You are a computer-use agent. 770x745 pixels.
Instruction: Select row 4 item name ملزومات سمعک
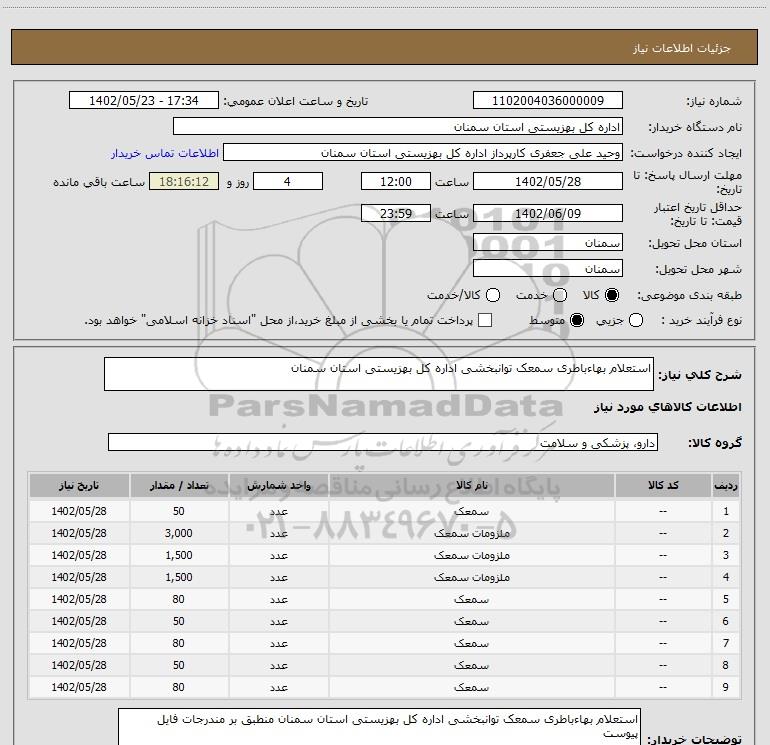[471, 578]
